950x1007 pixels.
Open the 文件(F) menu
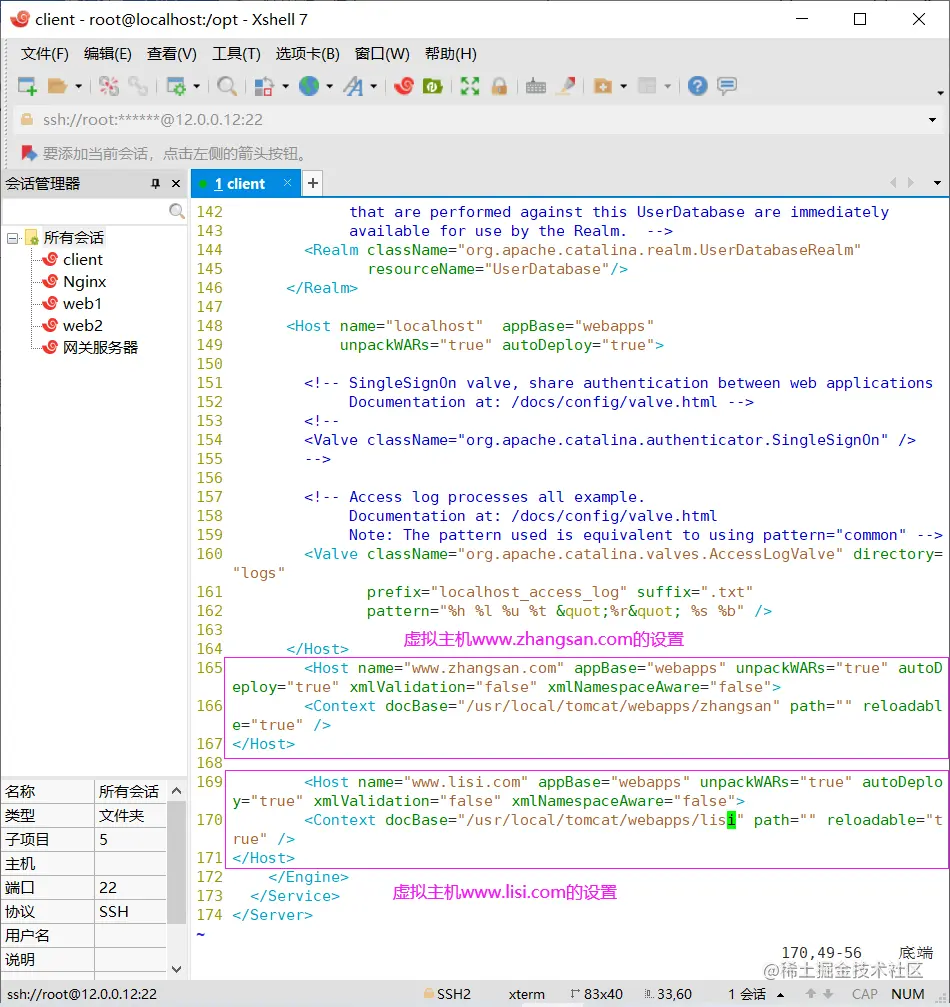pyautogui.click(x=45, y=54)
